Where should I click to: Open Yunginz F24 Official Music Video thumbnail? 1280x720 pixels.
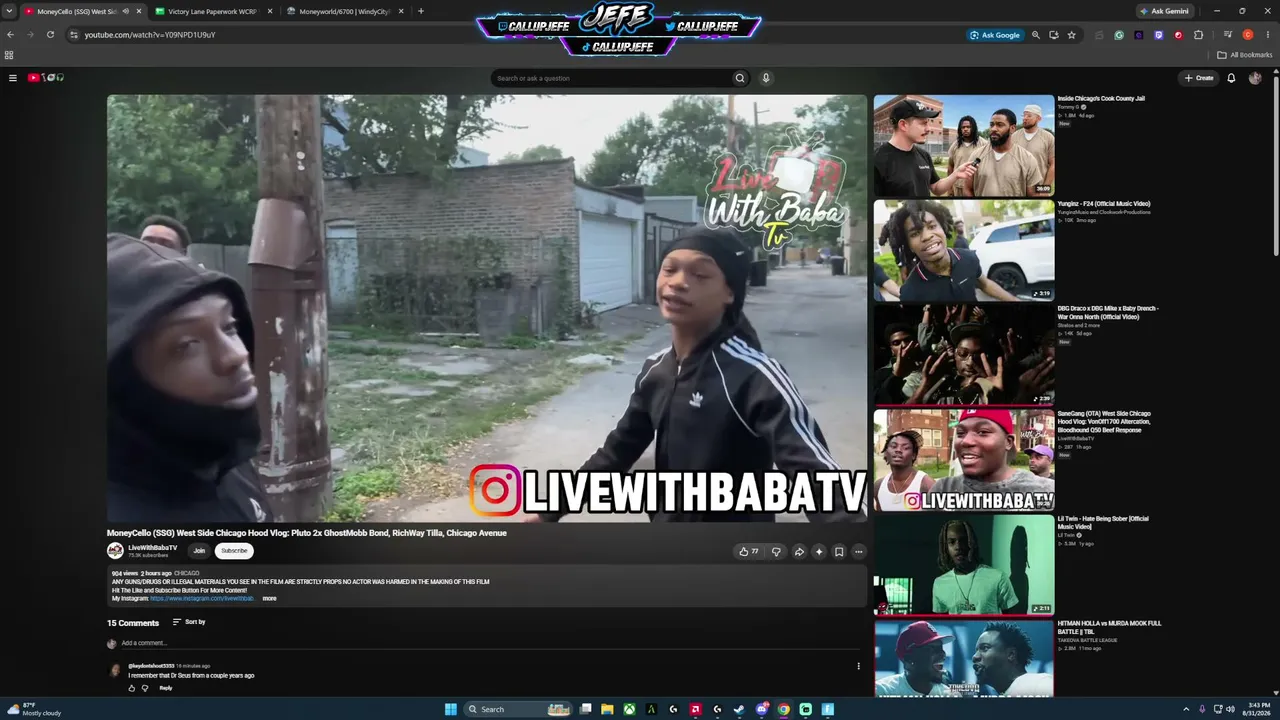tap(964, 251)
